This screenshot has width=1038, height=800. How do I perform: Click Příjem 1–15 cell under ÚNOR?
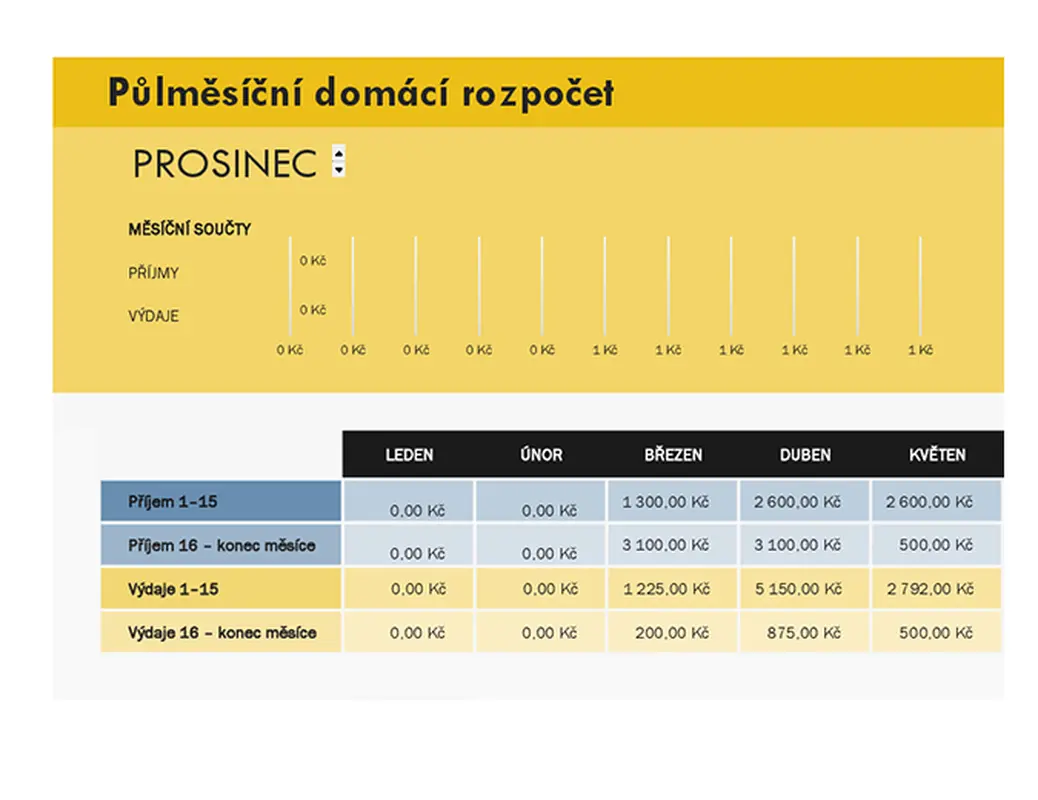(x=541, y=501)
